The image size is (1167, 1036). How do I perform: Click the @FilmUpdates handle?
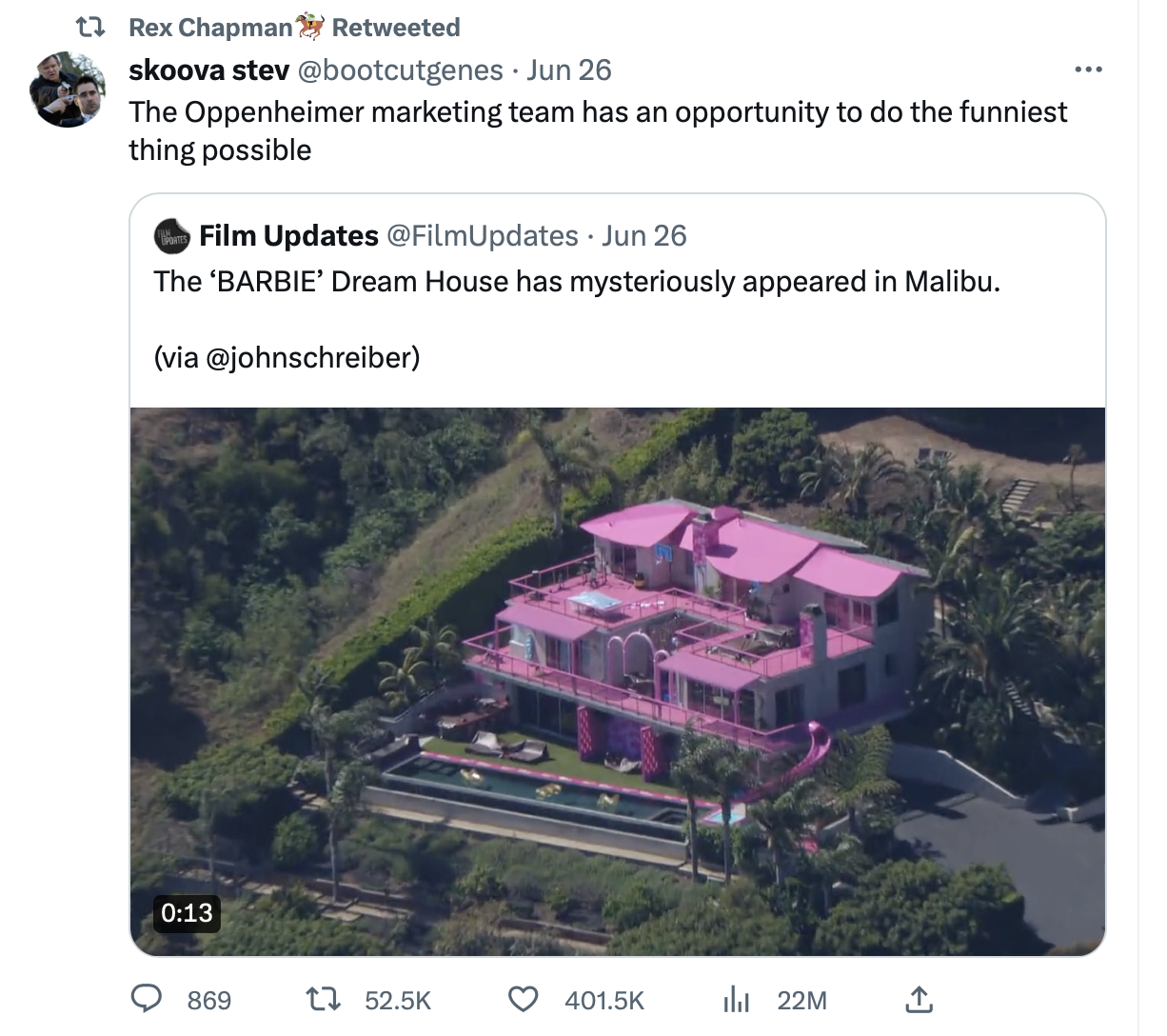[x=482, y=235]
